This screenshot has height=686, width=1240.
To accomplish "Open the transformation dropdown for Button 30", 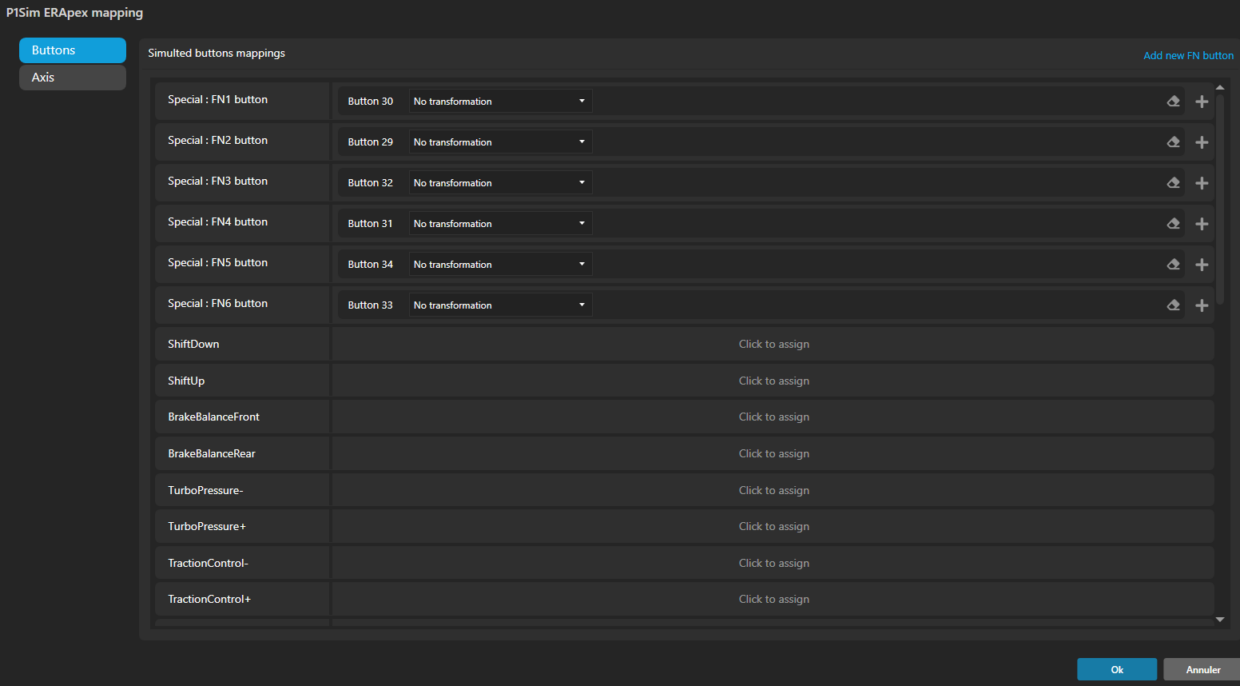I will click(500, 100).
